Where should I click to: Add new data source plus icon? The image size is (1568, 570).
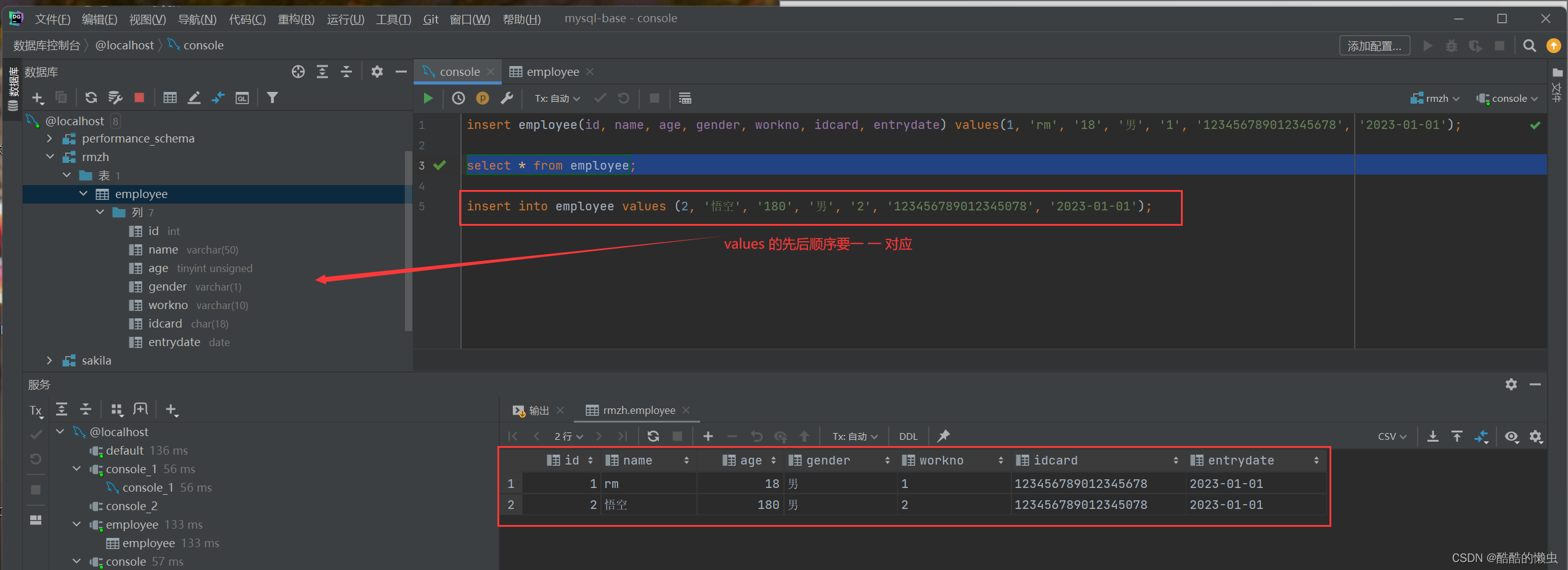38,97
